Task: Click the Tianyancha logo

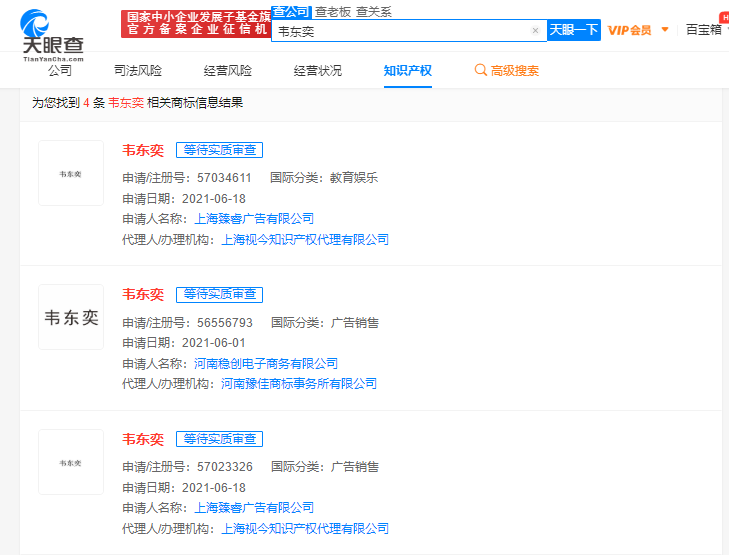Action: pyautogui.click(x=52, y=35)
